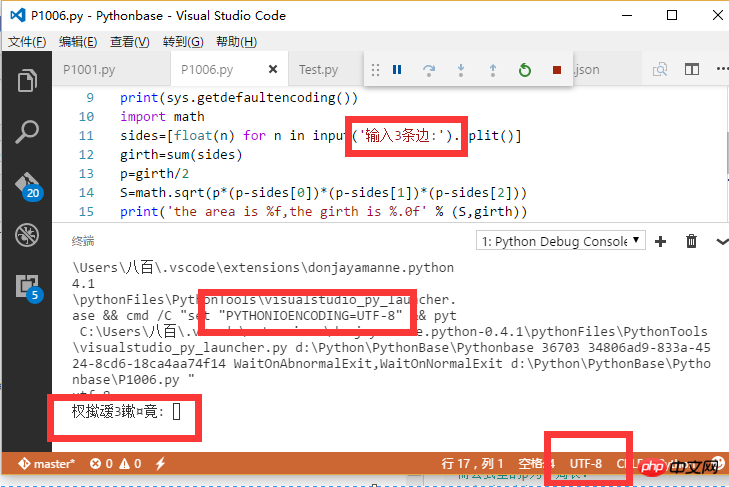Viewport: 729px width, 487px height.
Task: Click the 'import math' line in editor
Action: click(x=162, y=117)
